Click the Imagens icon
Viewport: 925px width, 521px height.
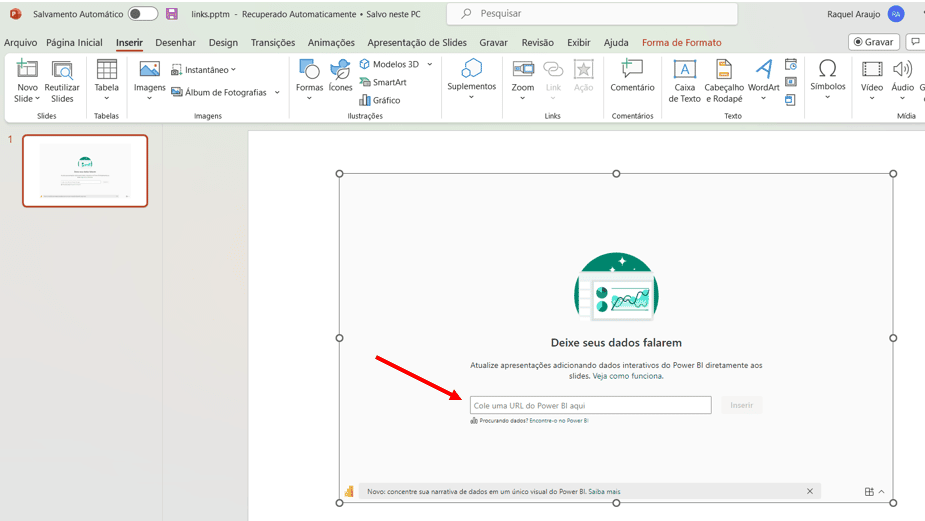(149, 69)
